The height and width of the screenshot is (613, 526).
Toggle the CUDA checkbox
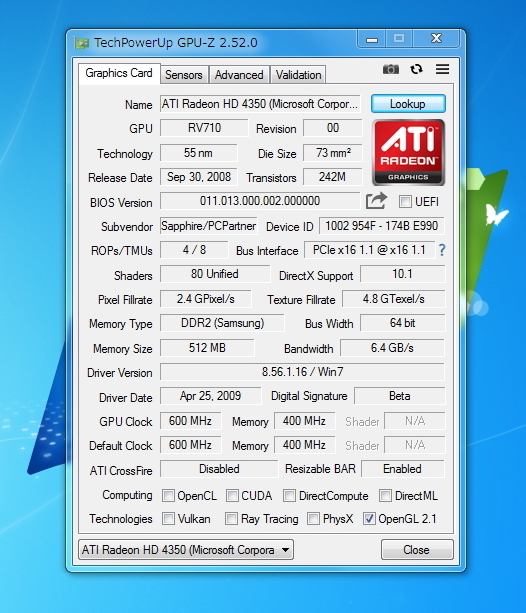click(232, 496)
